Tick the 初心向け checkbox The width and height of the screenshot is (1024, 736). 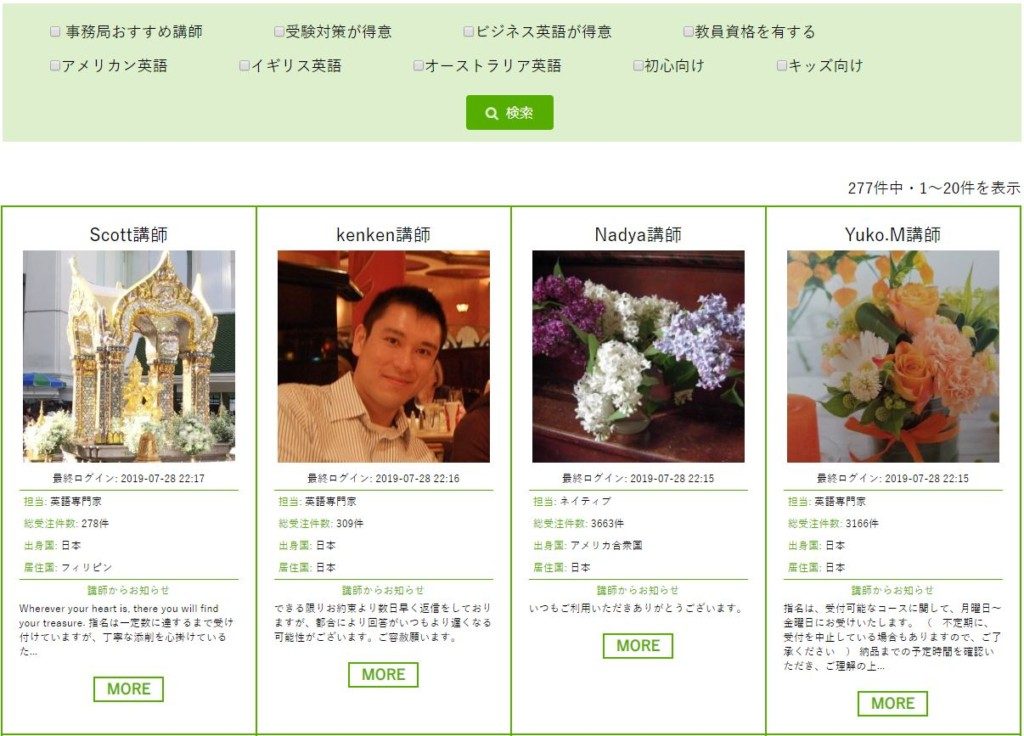coord(637,65)
